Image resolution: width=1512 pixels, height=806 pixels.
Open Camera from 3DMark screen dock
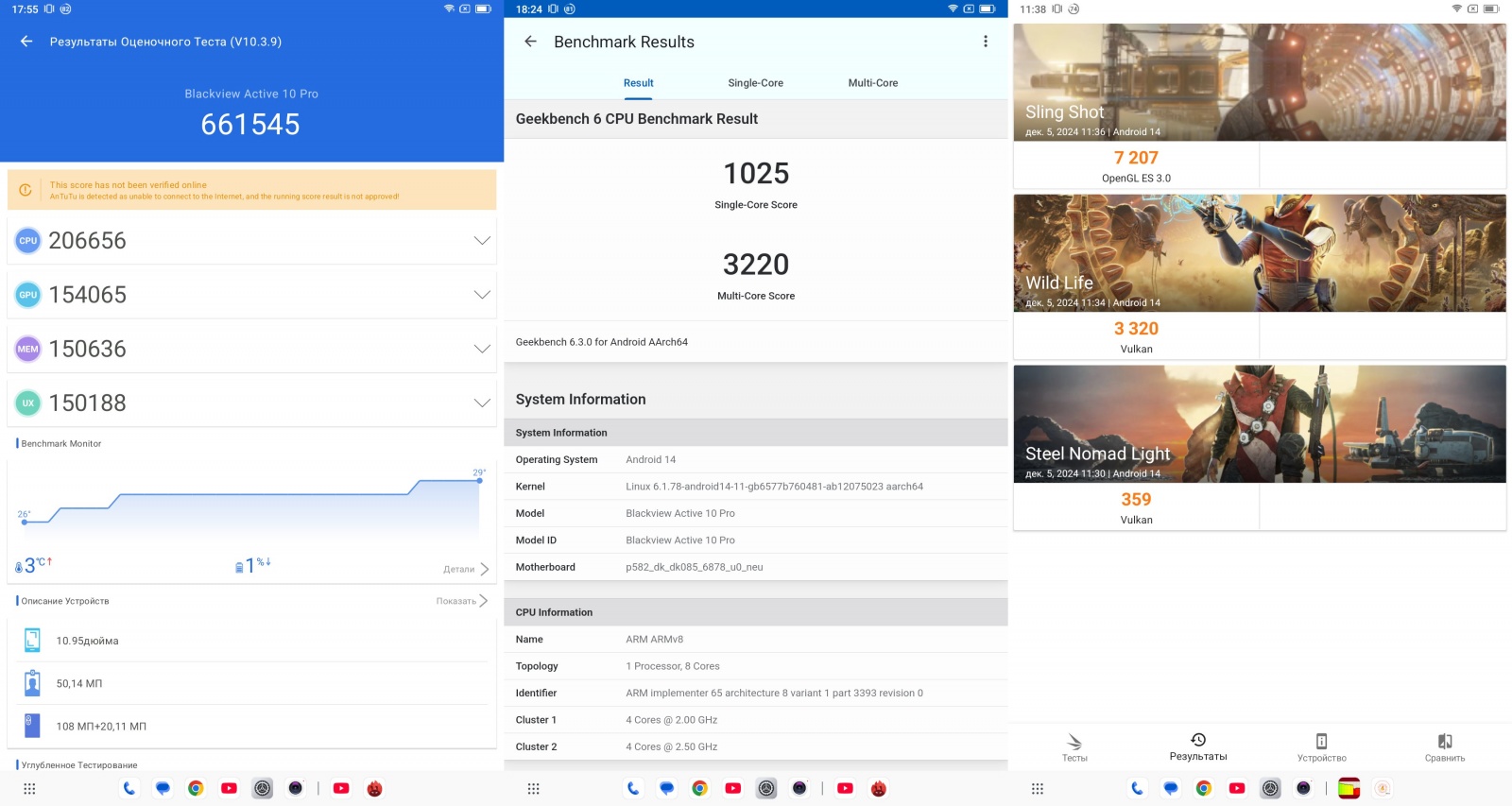tap(1304, 788)
